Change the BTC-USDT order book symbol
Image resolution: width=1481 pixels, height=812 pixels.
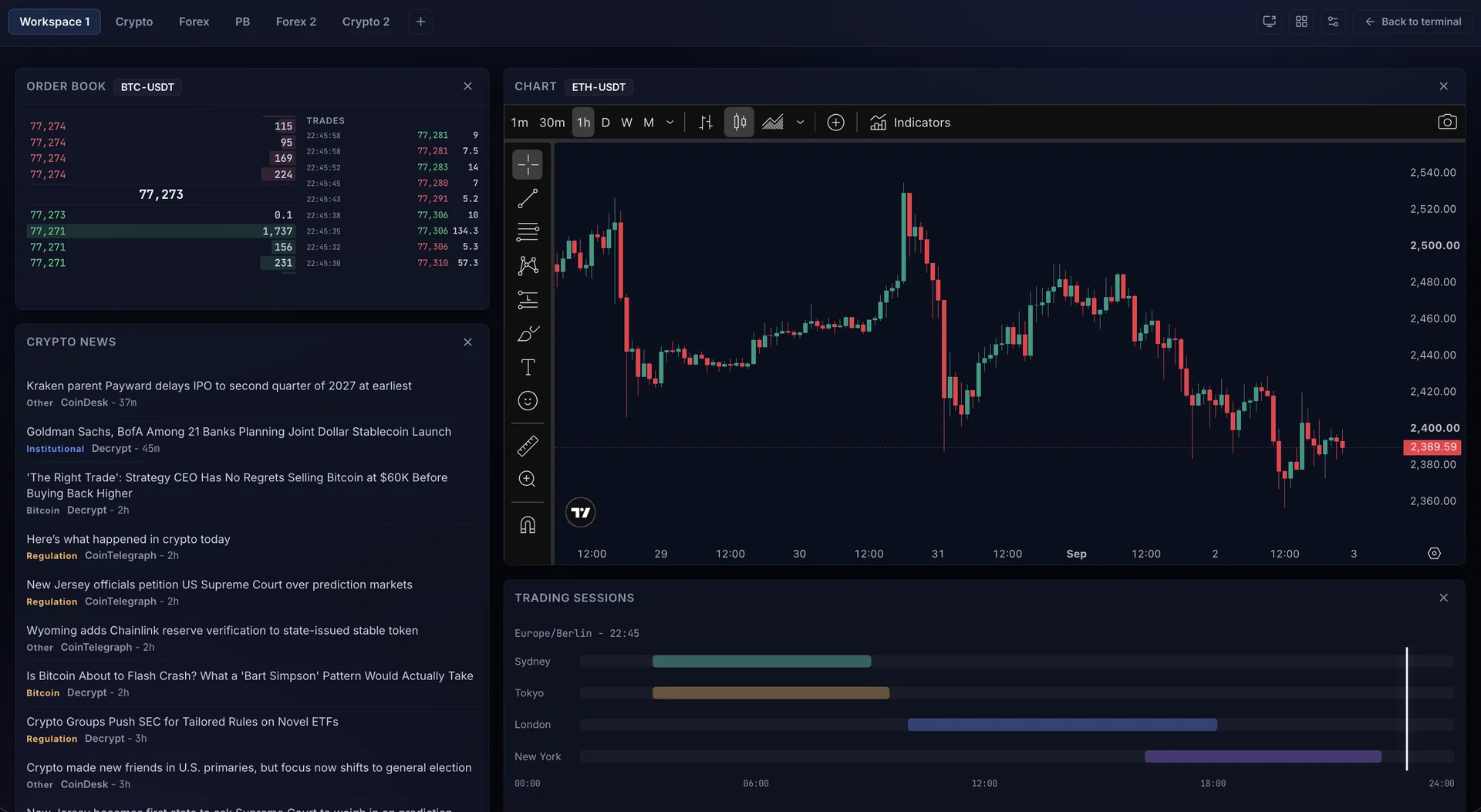[147, 87]
